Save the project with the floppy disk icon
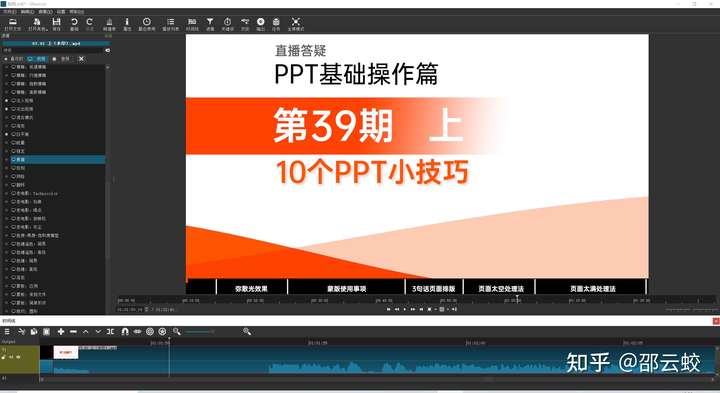 click(56, 24)
